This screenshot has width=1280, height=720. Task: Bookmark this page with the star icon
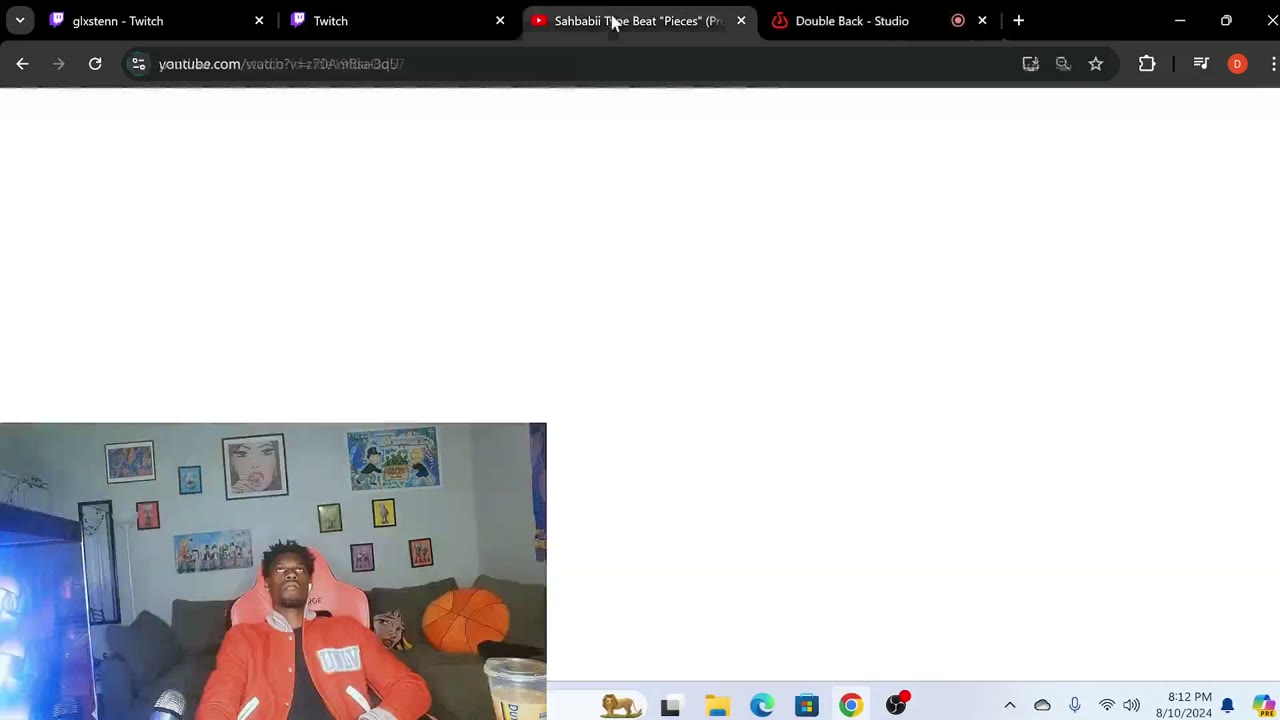pyautogui.click(x=1096, y=64)
